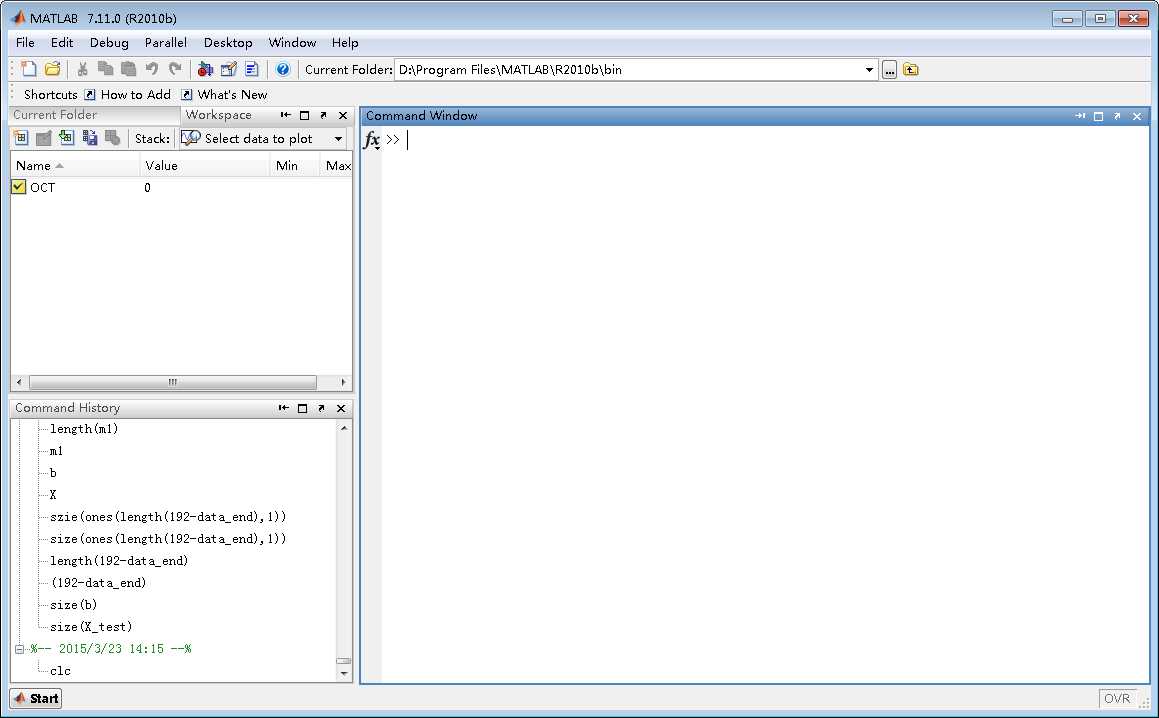Screen dimensions: 1159x718
Task: Open the What's New shortcut
Action: [x=224, y=95]
